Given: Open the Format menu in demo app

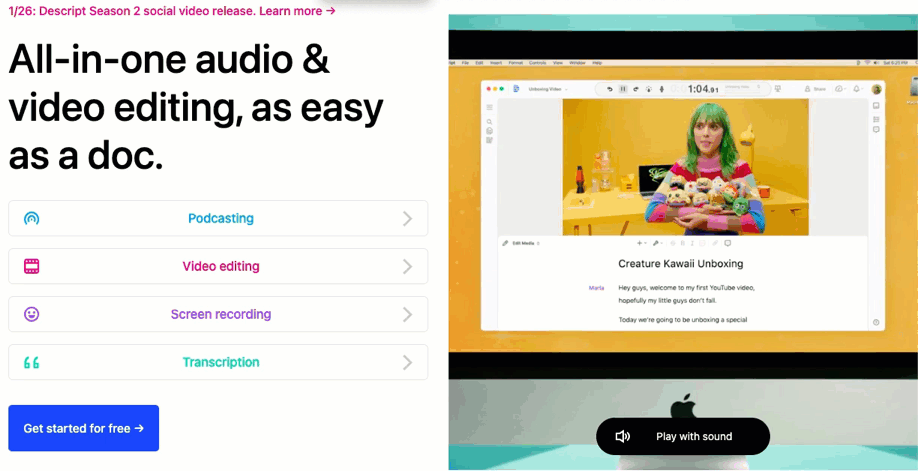Looking at the screenshot, I should point(516,63).
